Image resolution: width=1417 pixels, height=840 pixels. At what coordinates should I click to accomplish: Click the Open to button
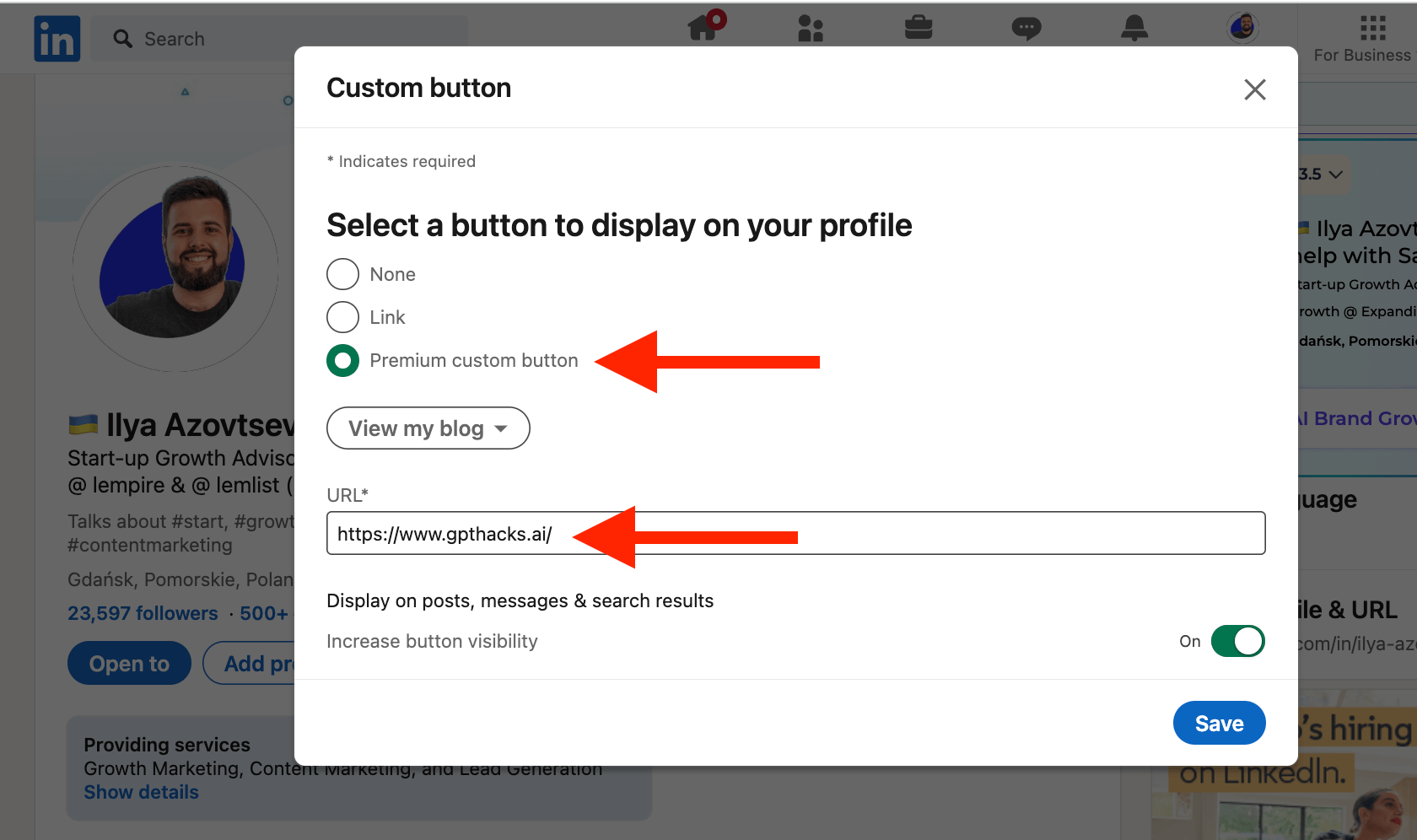coord(129,664)
